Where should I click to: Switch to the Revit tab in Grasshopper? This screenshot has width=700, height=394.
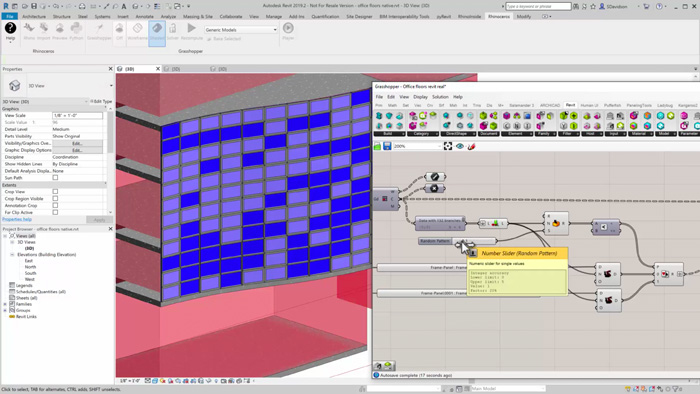[570, 105]
